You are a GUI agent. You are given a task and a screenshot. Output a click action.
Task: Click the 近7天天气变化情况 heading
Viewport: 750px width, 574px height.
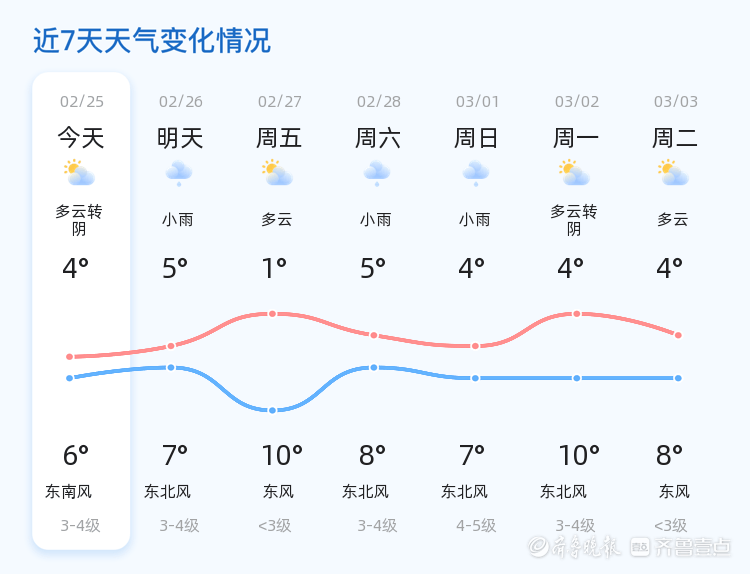[x=152, y=41]
